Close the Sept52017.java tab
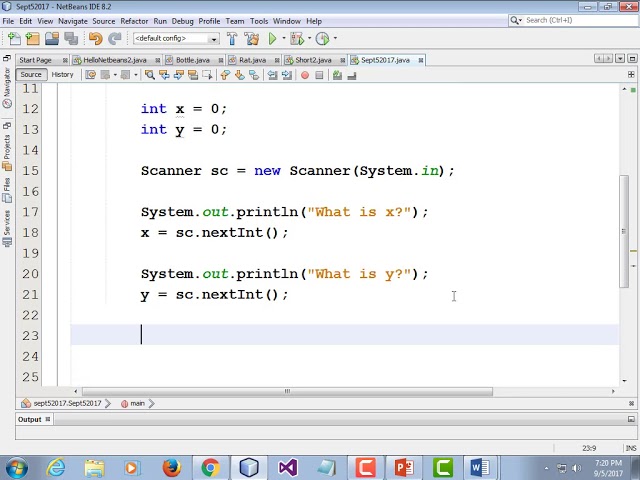The height and width of the screenshot is (480, 640). (421, 61)
